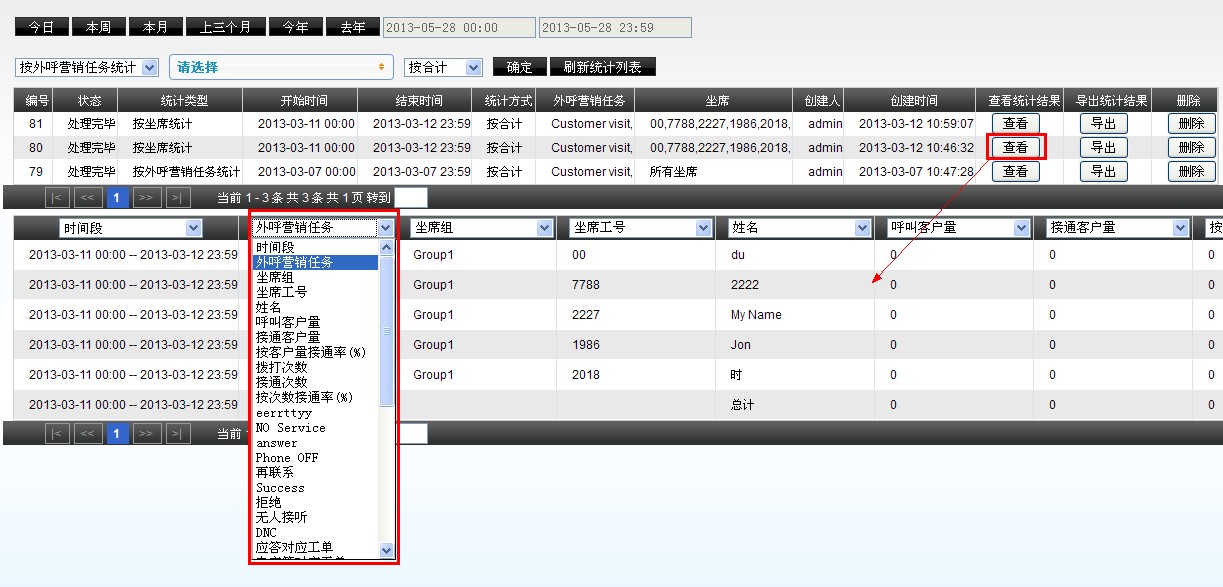Image resolution: width=1223 pixels, height=587 pixels.
Task: Click the start date field 2013-05-28 00:00
Action: coord(459,28)
